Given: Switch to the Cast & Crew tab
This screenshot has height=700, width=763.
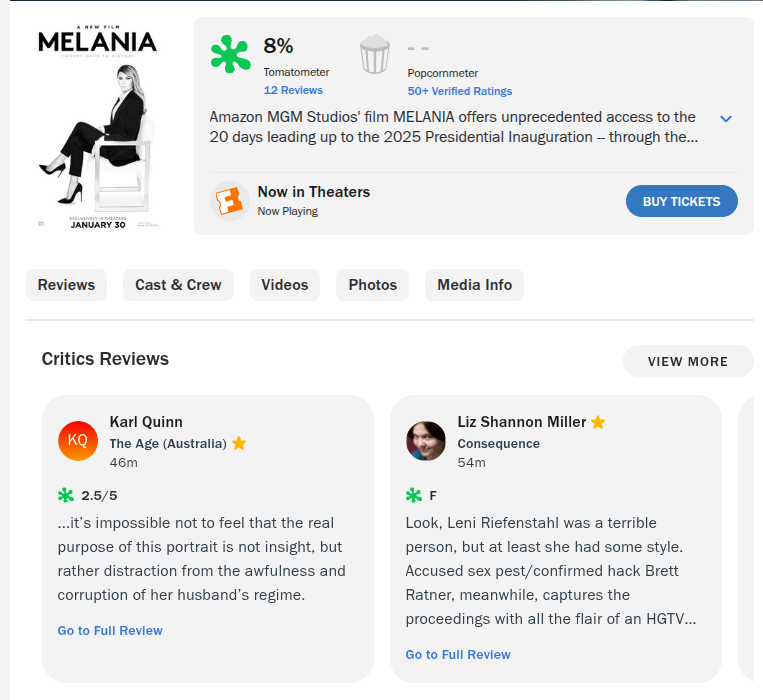Looking at the screenshot, I should point(178,285).
